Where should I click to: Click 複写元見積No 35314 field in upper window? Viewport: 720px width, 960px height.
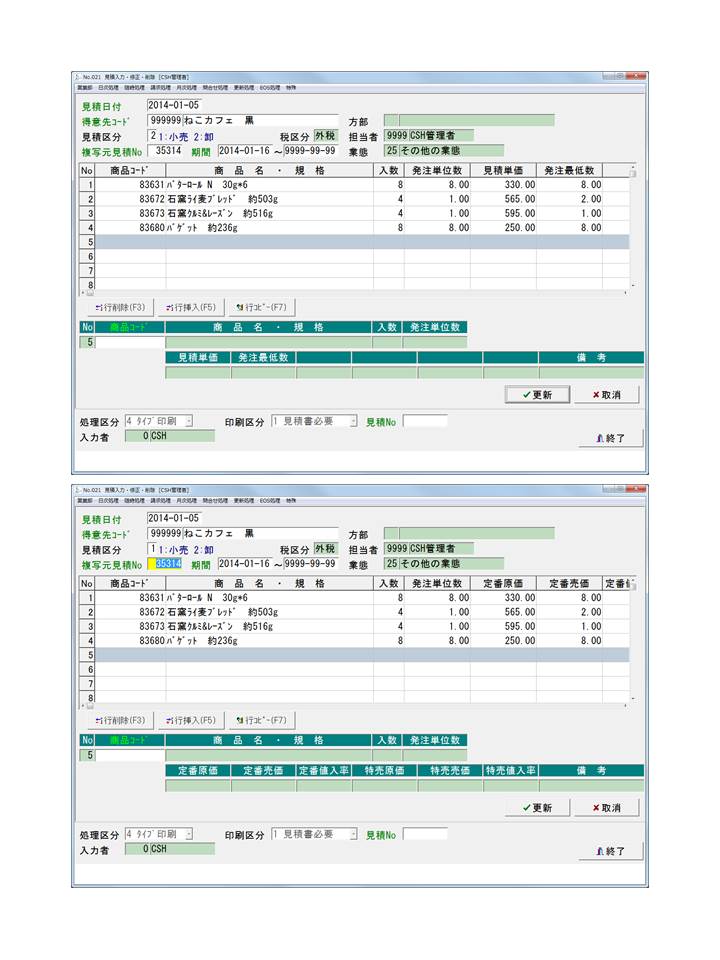(165, 151)
